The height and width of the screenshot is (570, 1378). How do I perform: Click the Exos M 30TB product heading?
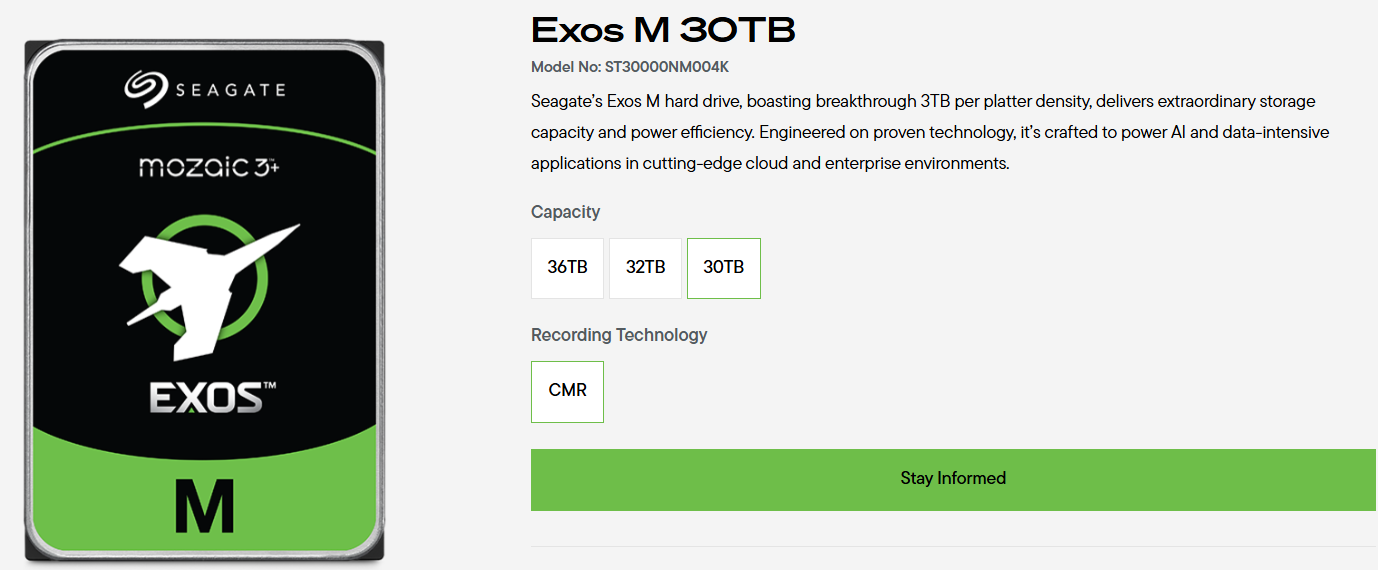tap(663, 31)
